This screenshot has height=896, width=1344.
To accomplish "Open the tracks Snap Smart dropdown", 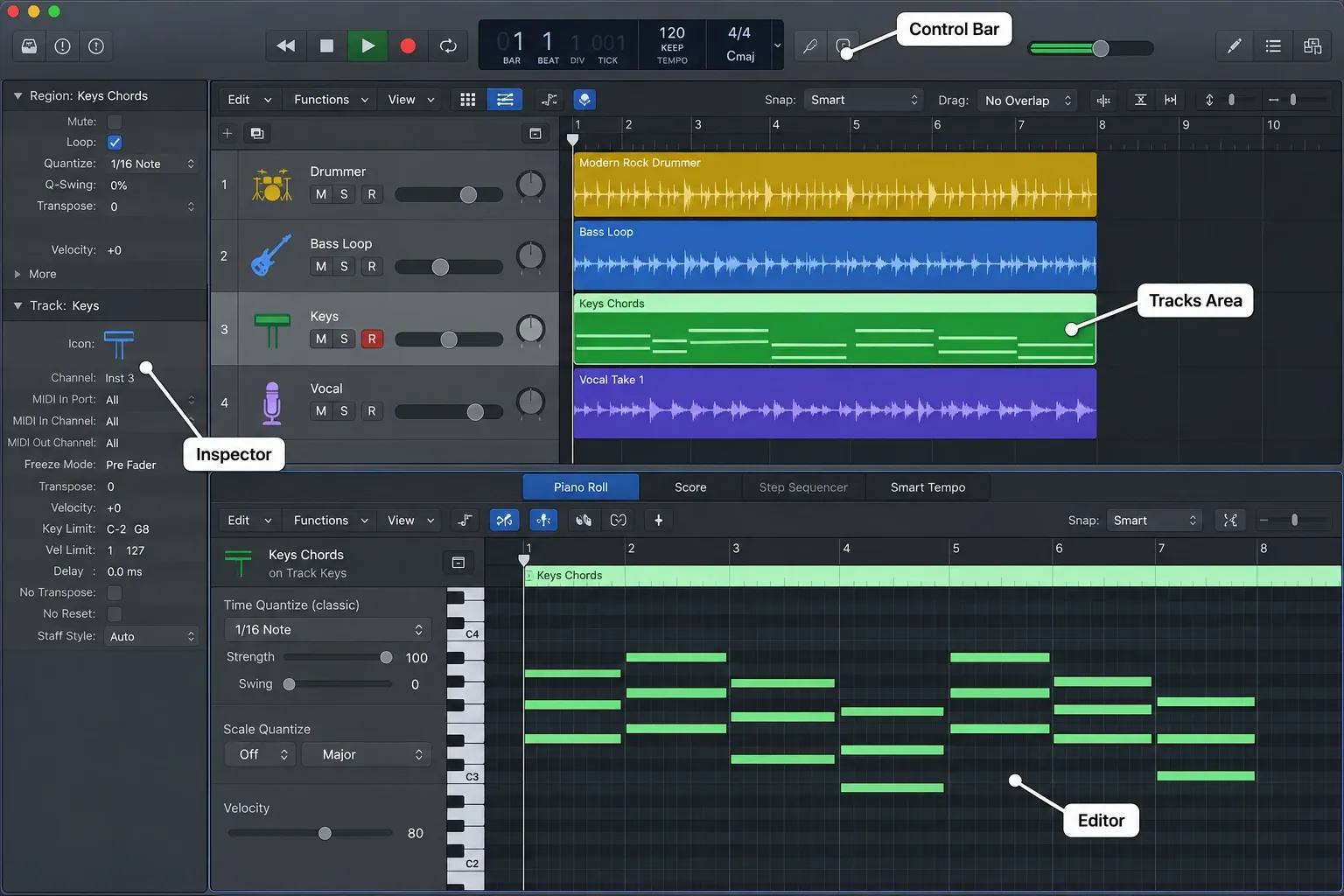I will (x=863, y=100).
